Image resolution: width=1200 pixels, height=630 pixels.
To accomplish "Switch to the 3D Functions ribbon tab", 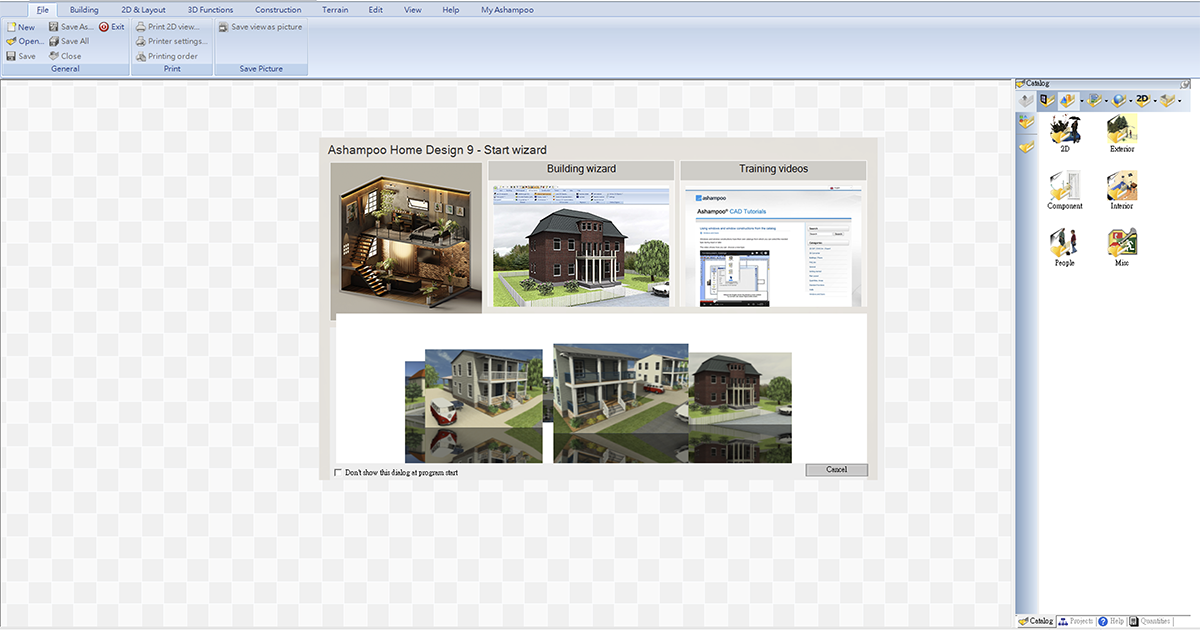I will click(210, 9).
